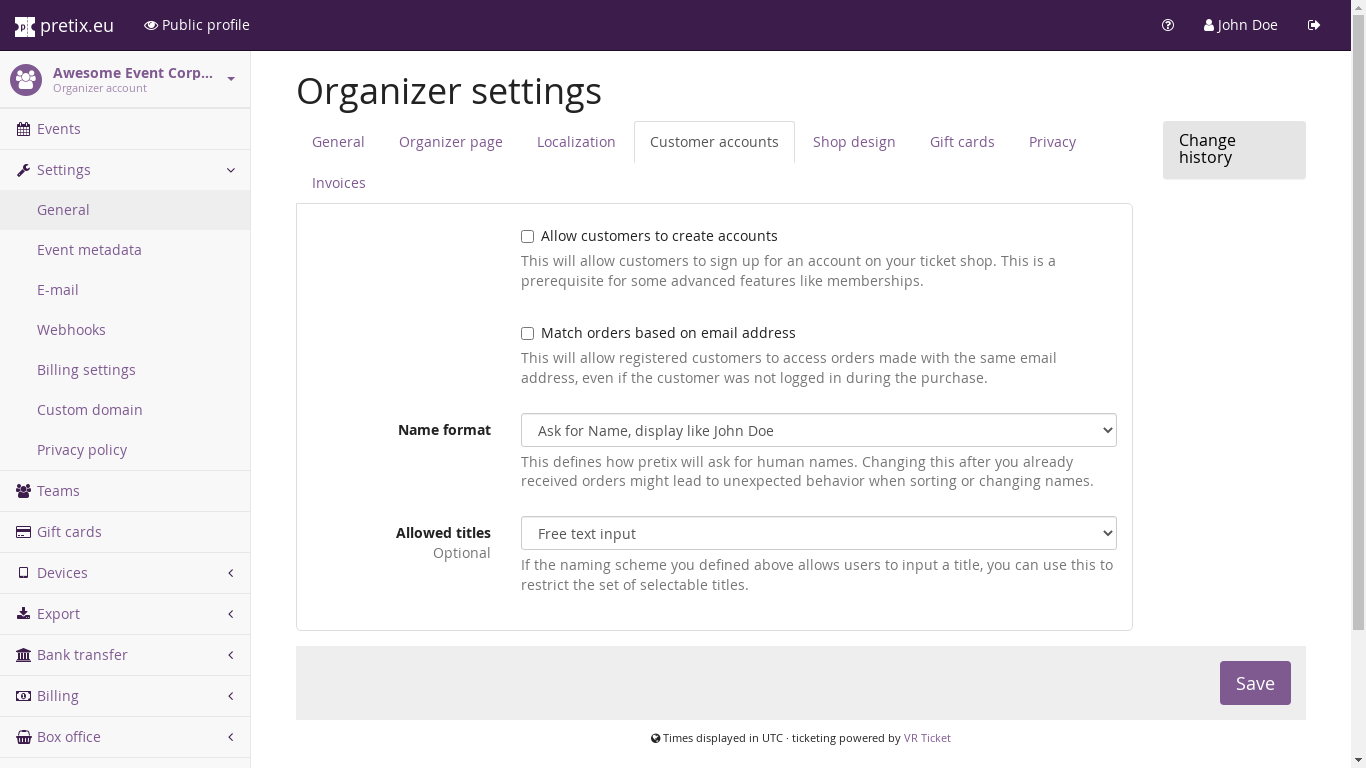Open the Name format dropdown
Image resolution: width=1366 pixels, height=768 pixels.
(x=818, y=430)
